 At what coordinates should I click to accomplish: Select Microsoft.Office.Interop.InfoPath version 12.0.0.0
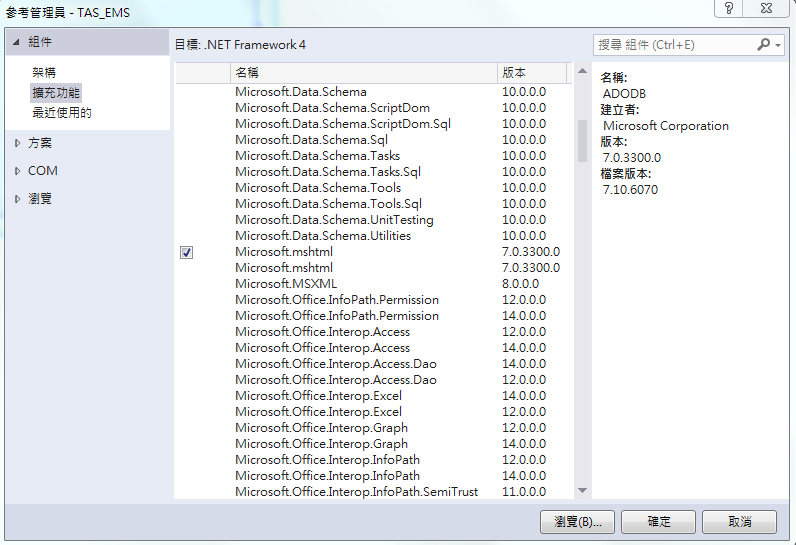coord(374,460)
